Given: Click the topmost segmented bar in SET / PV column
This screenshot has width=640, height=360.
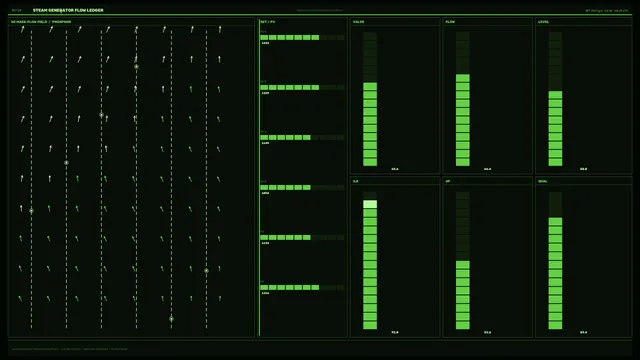Looking at the screenshot, I should (302, 38).
